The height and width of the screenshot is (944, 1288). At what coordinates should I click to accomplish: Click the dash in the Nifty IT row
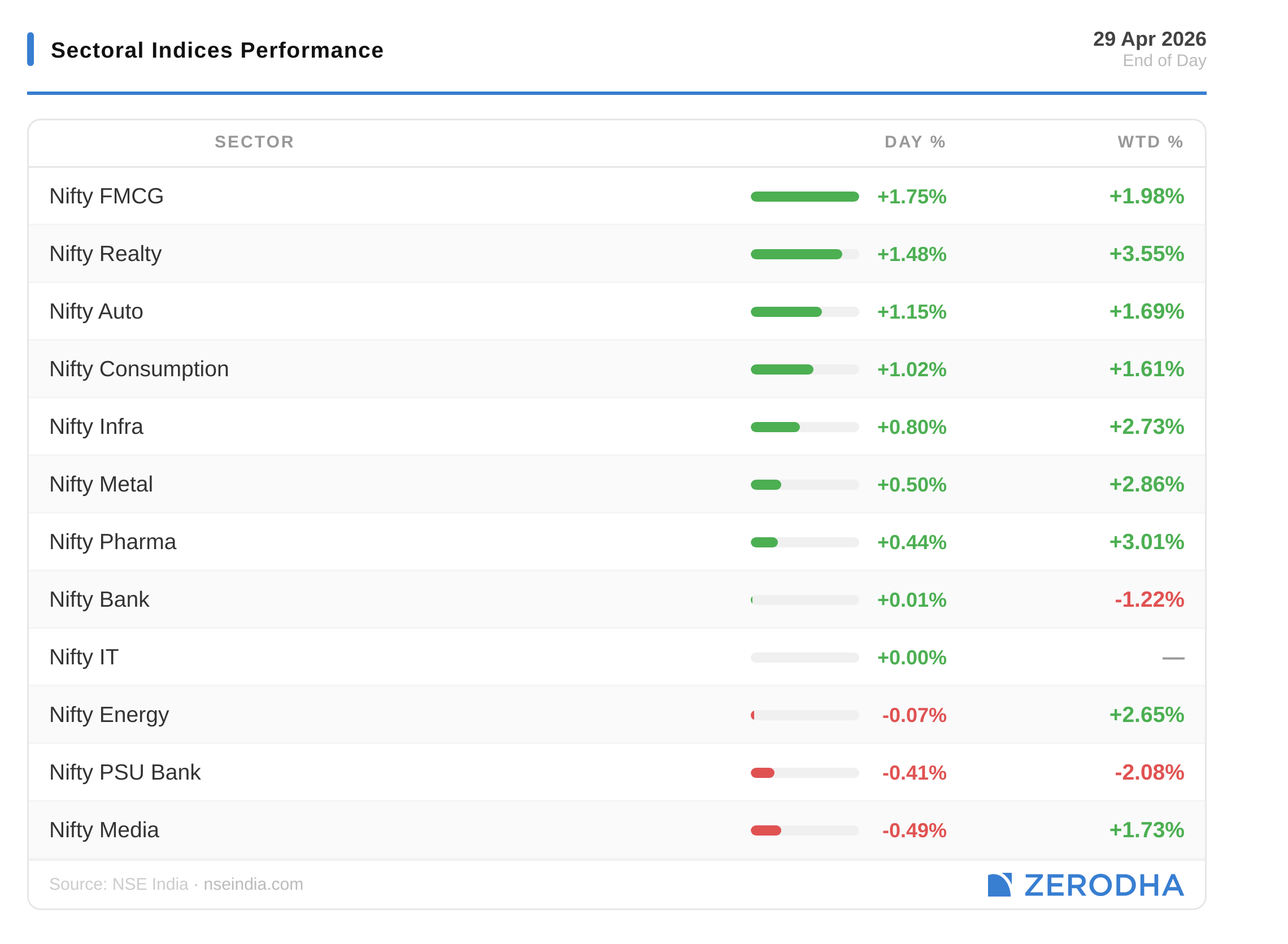coord(1173,658)
